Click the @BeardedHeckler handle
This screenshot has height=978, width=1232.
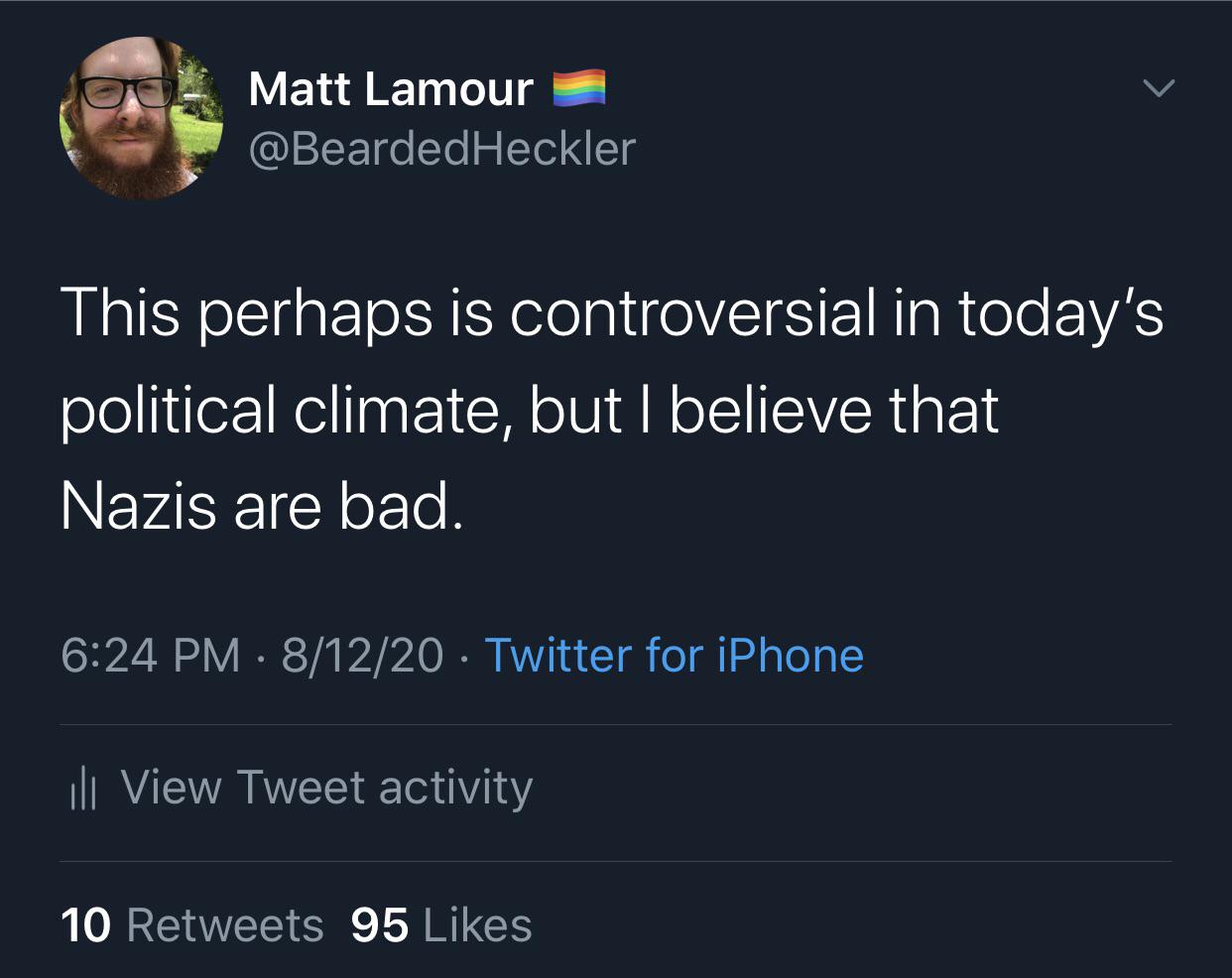point(441,147)
